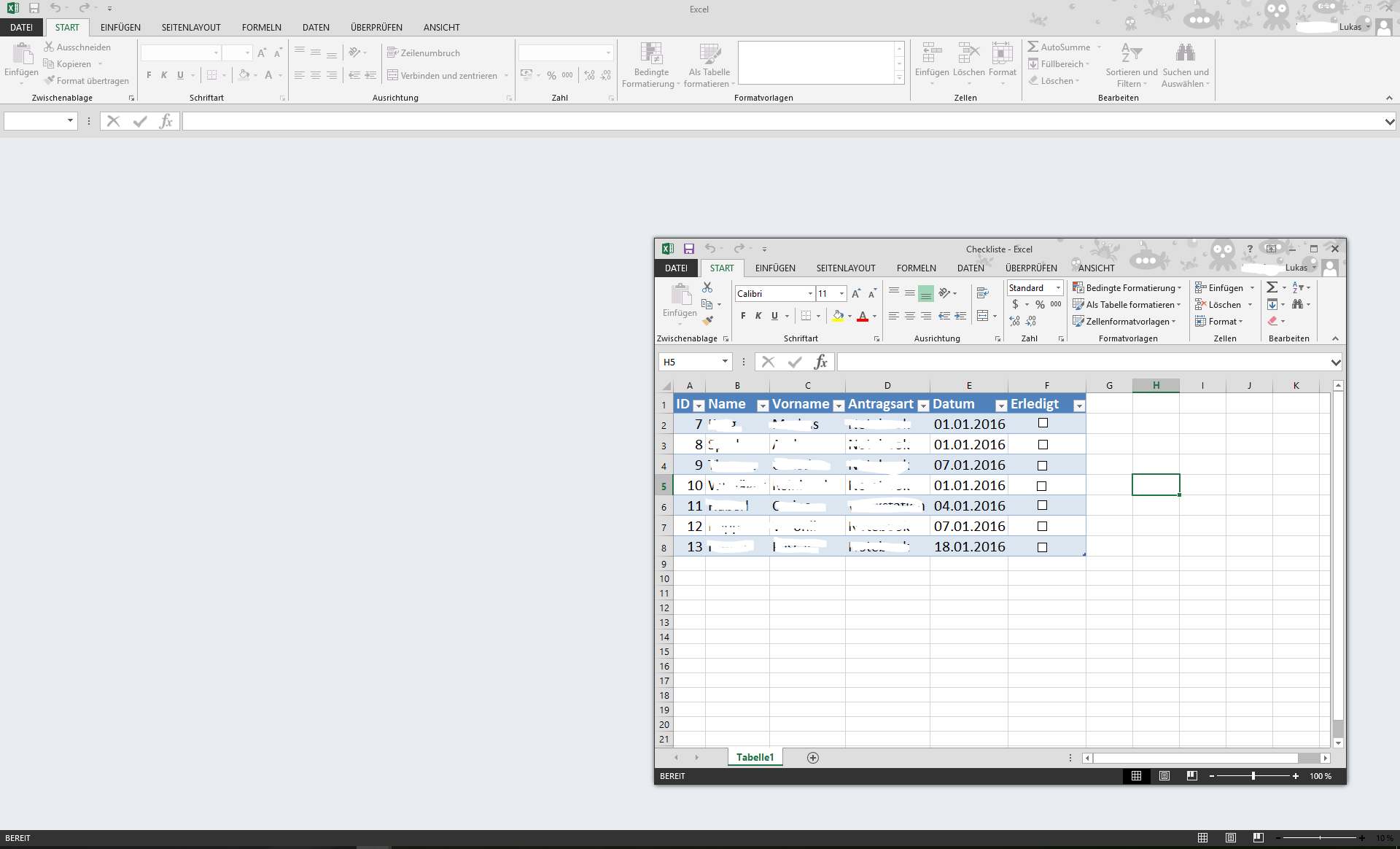Open the Datum column filter dropdown
1400x849 pixels.
point(1001,406)
